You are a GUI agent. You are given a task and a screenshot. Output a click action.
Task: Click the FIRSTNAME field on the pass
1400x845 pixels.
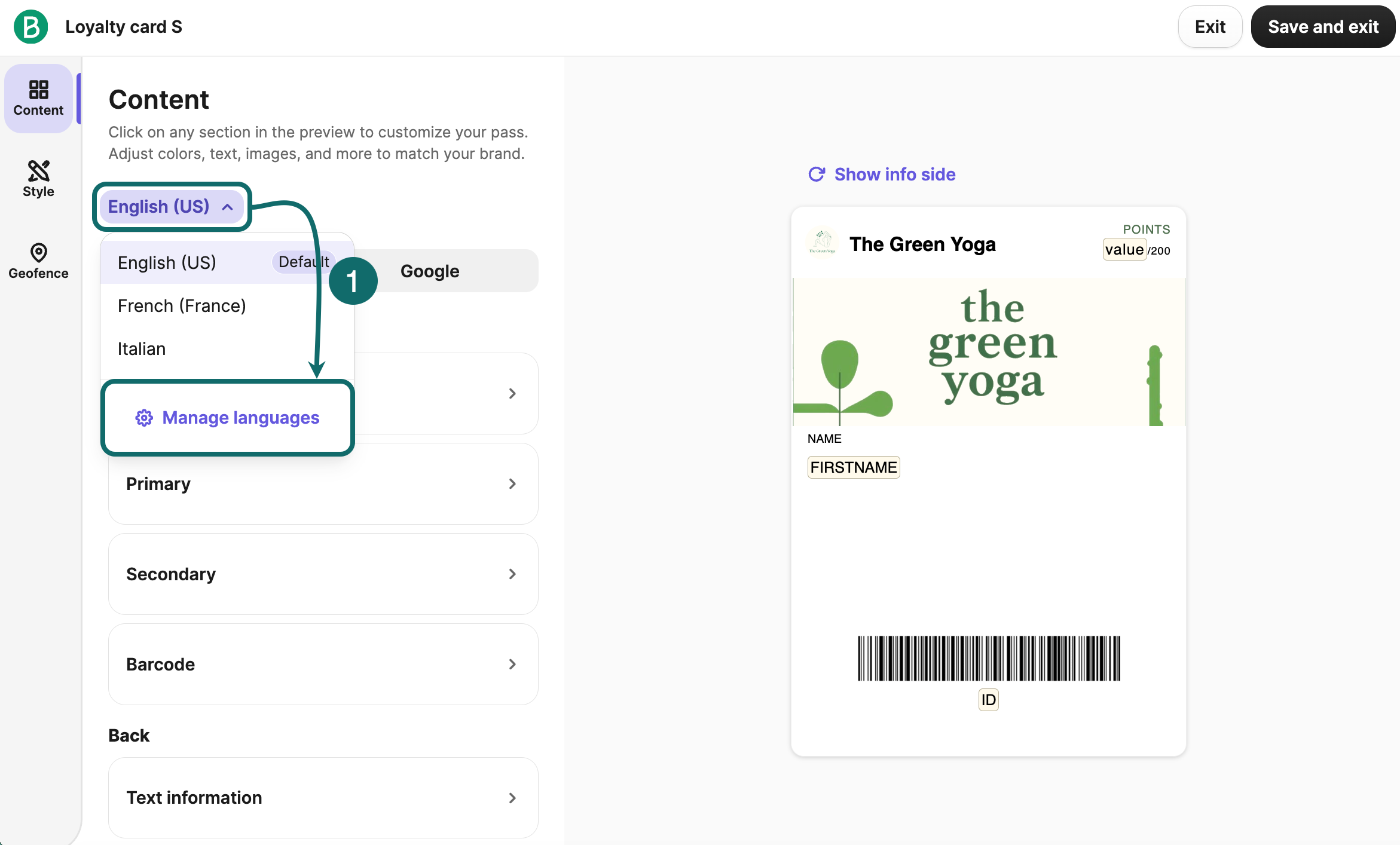point(854,467)
